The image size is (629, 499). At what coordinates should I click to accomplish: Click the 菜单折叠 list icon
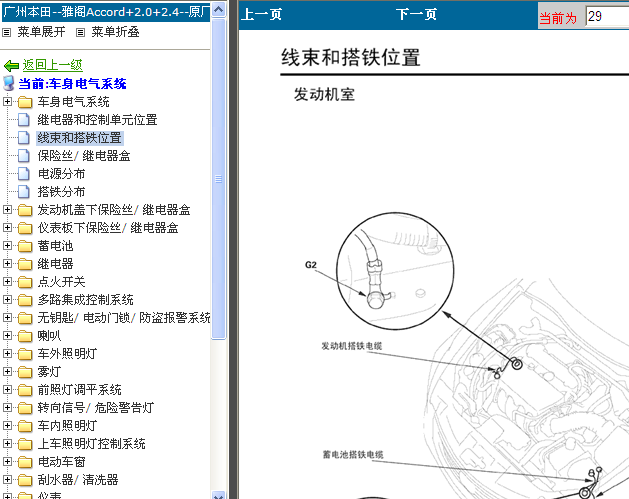[81, 32]
